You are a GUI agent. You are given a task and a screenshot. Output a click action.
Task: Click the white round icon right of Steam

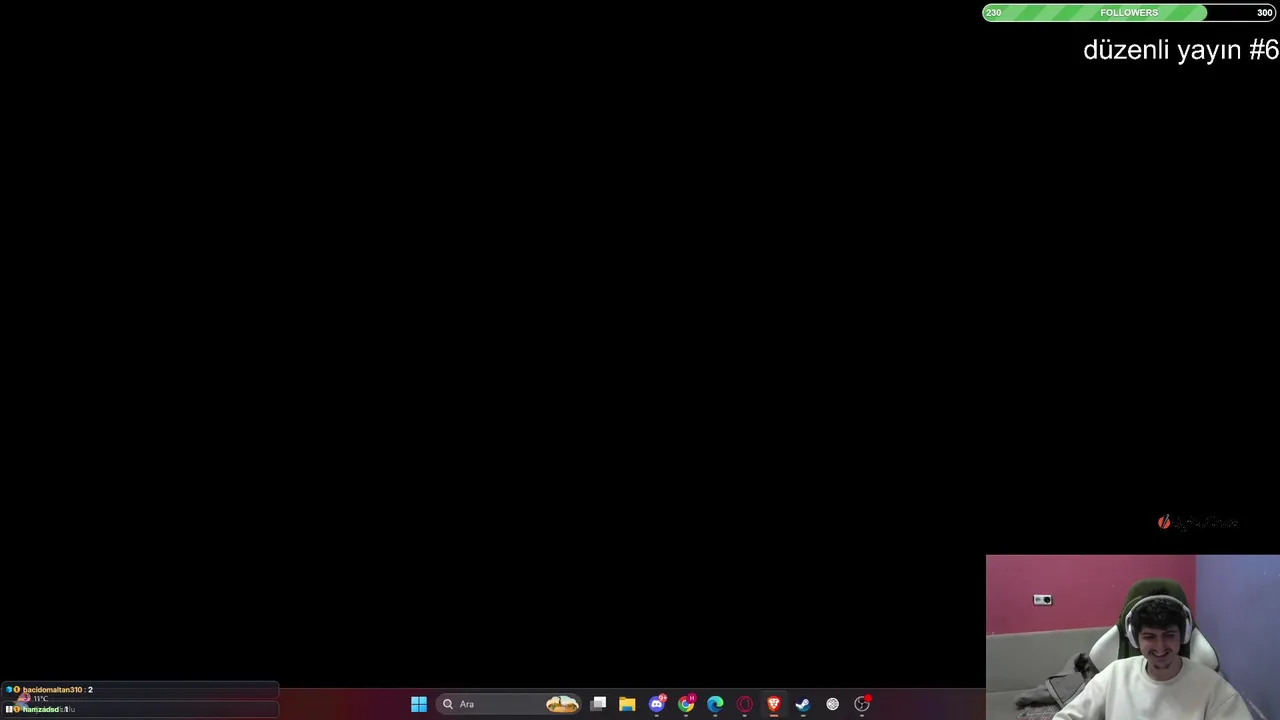pyautogui.click(x=832, y=704)
